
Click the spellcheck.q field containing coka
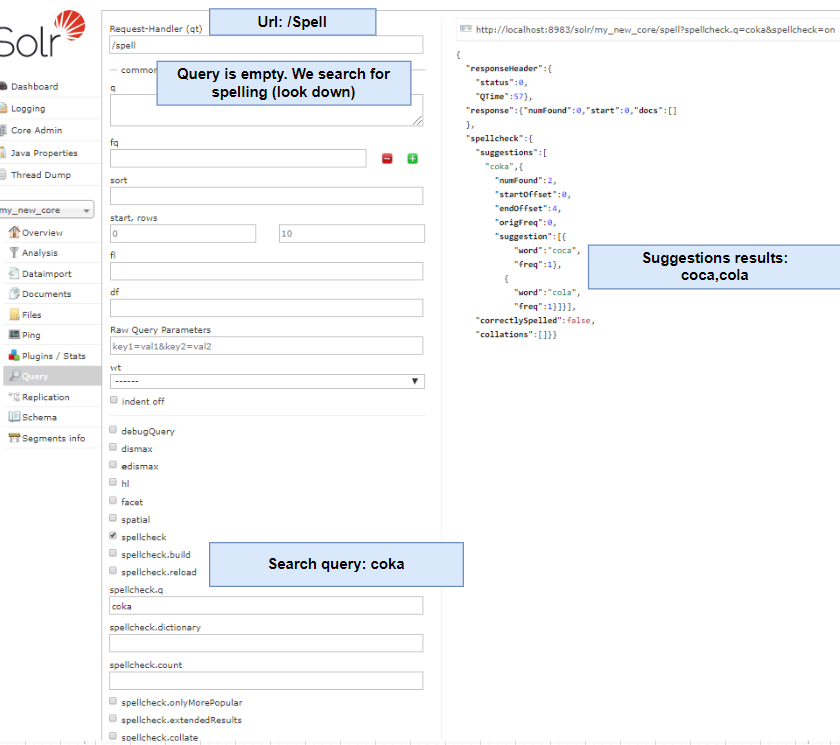click(266, 606)
